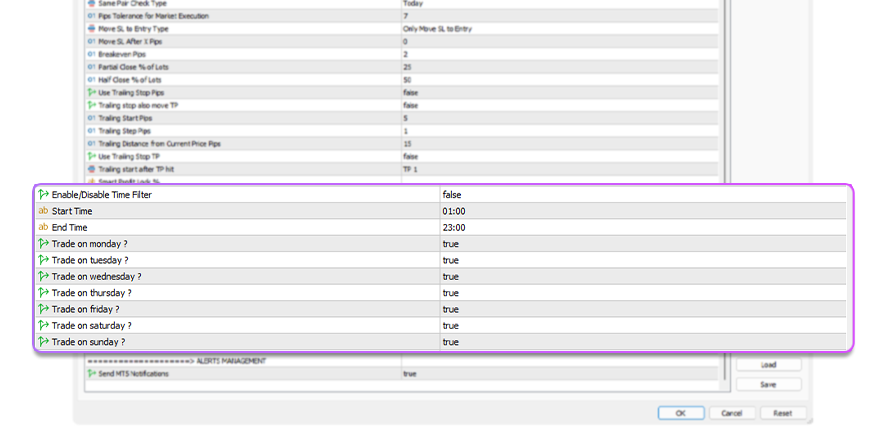Select the boolean icon beside Trade on friday
The image size is (890, 430).
[x=43, y=309]
